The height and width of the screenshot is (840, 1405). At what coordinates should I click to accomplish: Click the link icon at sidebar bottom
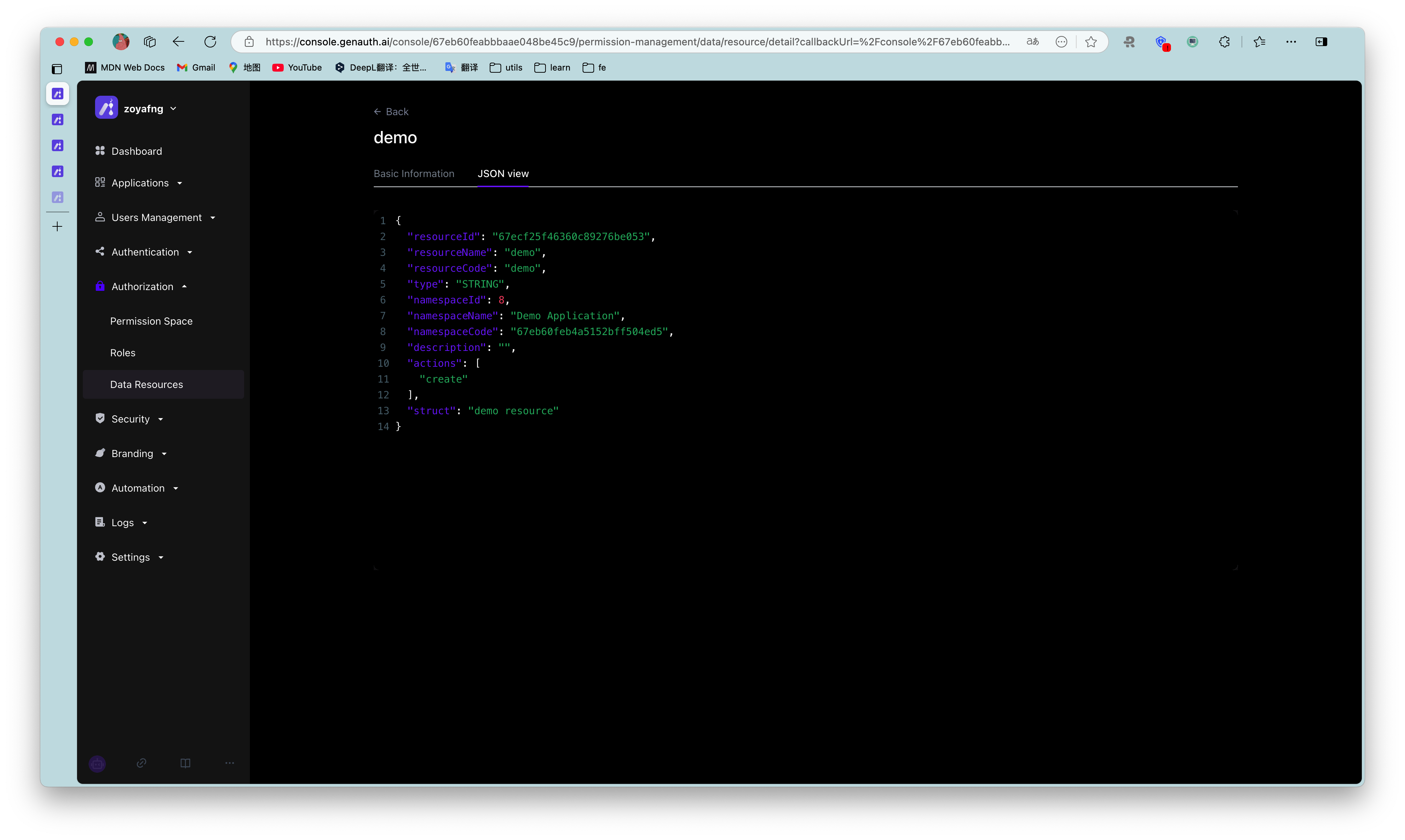[141, 763]
